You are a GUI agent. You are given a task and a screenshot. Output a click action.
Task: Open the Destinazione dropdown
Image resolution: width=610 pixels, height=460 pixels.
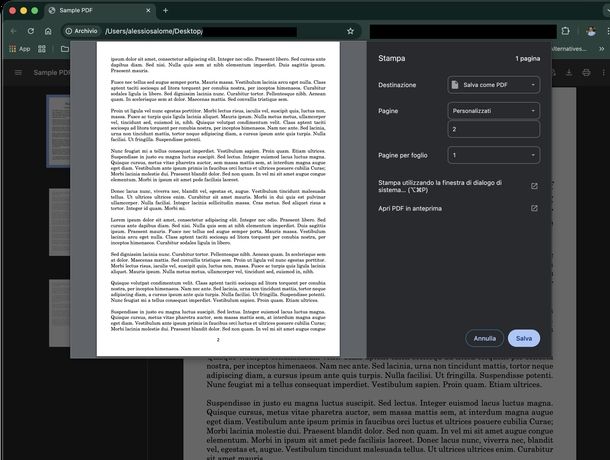(494, 85)
